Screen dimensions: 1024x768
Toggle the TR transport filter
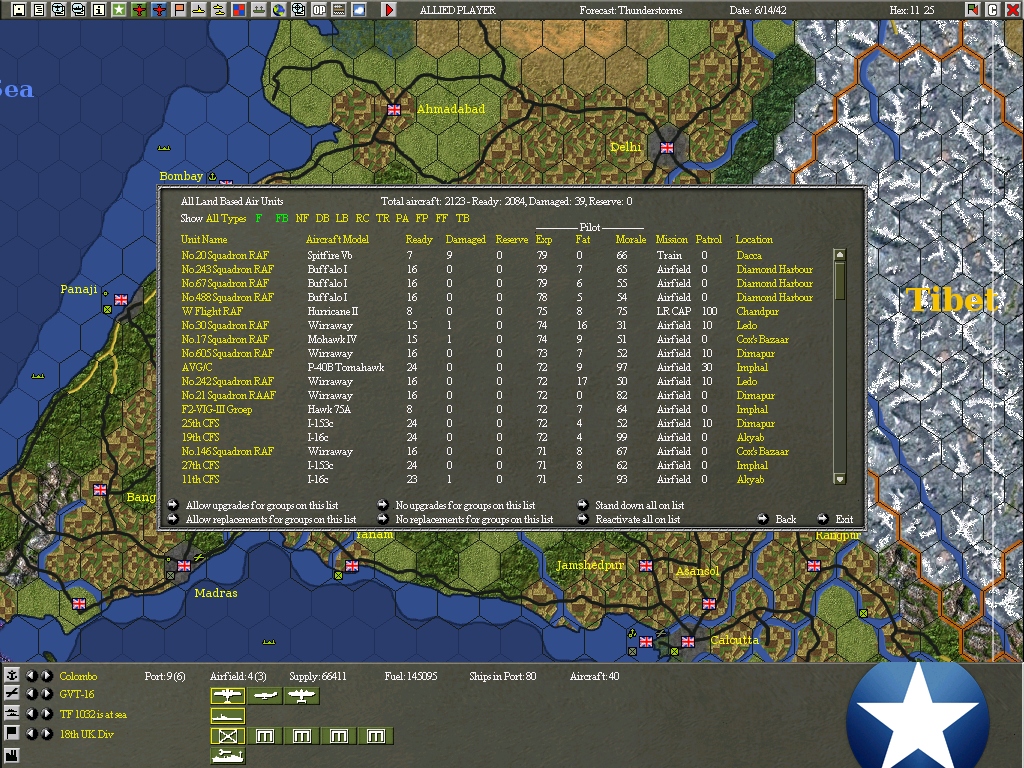click(382, 218)
